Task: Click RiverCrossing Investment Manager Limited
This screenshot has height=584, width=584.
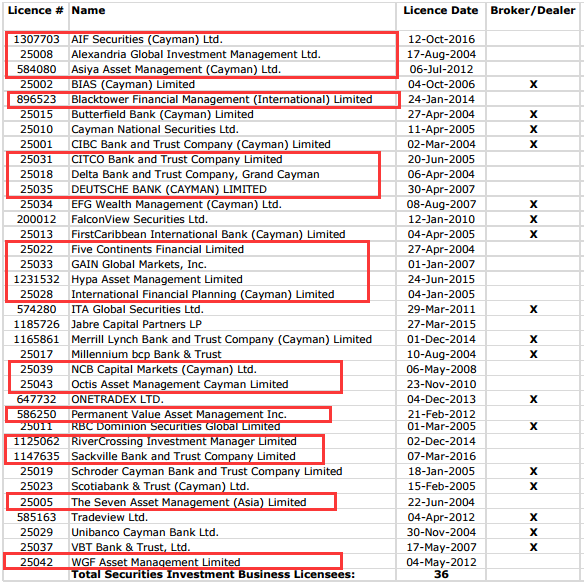Action: tap(184, 441)
